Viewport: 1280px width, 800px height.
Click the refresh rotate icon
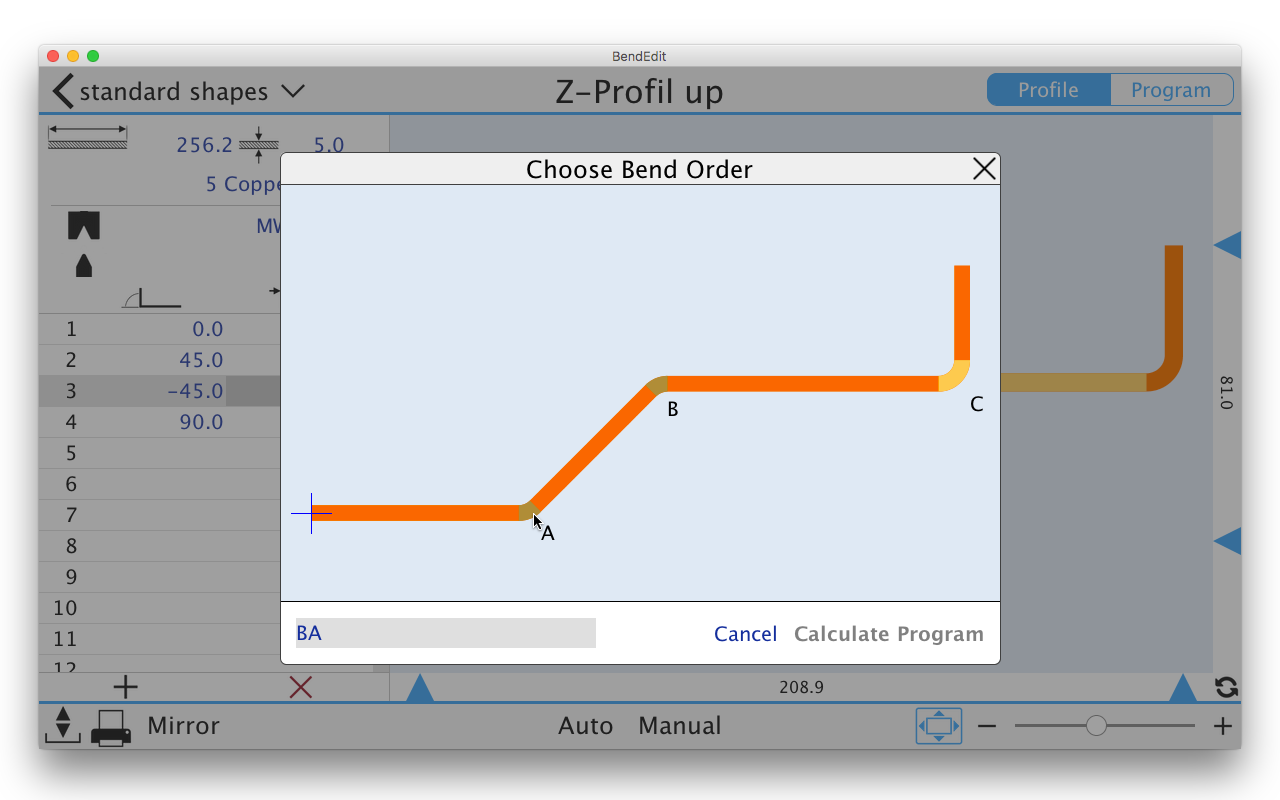pyautogui.click(x=1226, y=687)
